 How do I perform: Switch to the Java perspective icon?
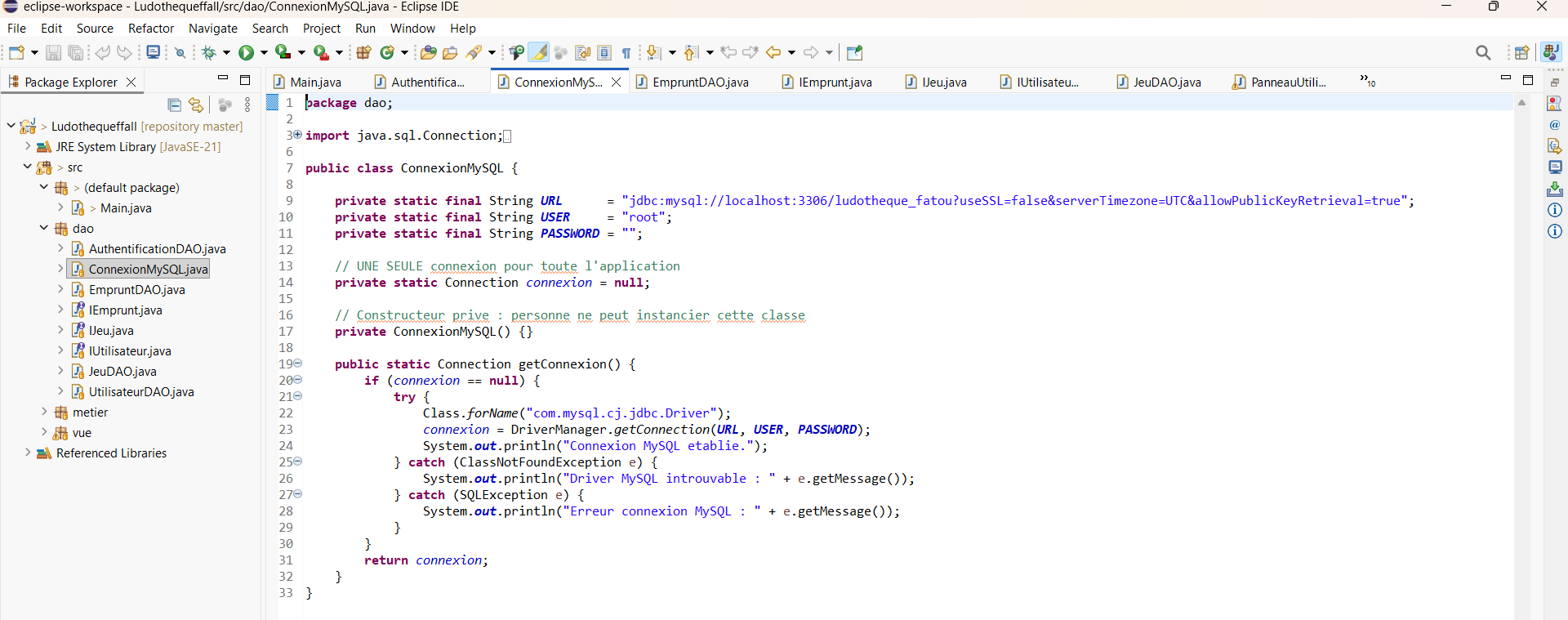[1550, 52]
